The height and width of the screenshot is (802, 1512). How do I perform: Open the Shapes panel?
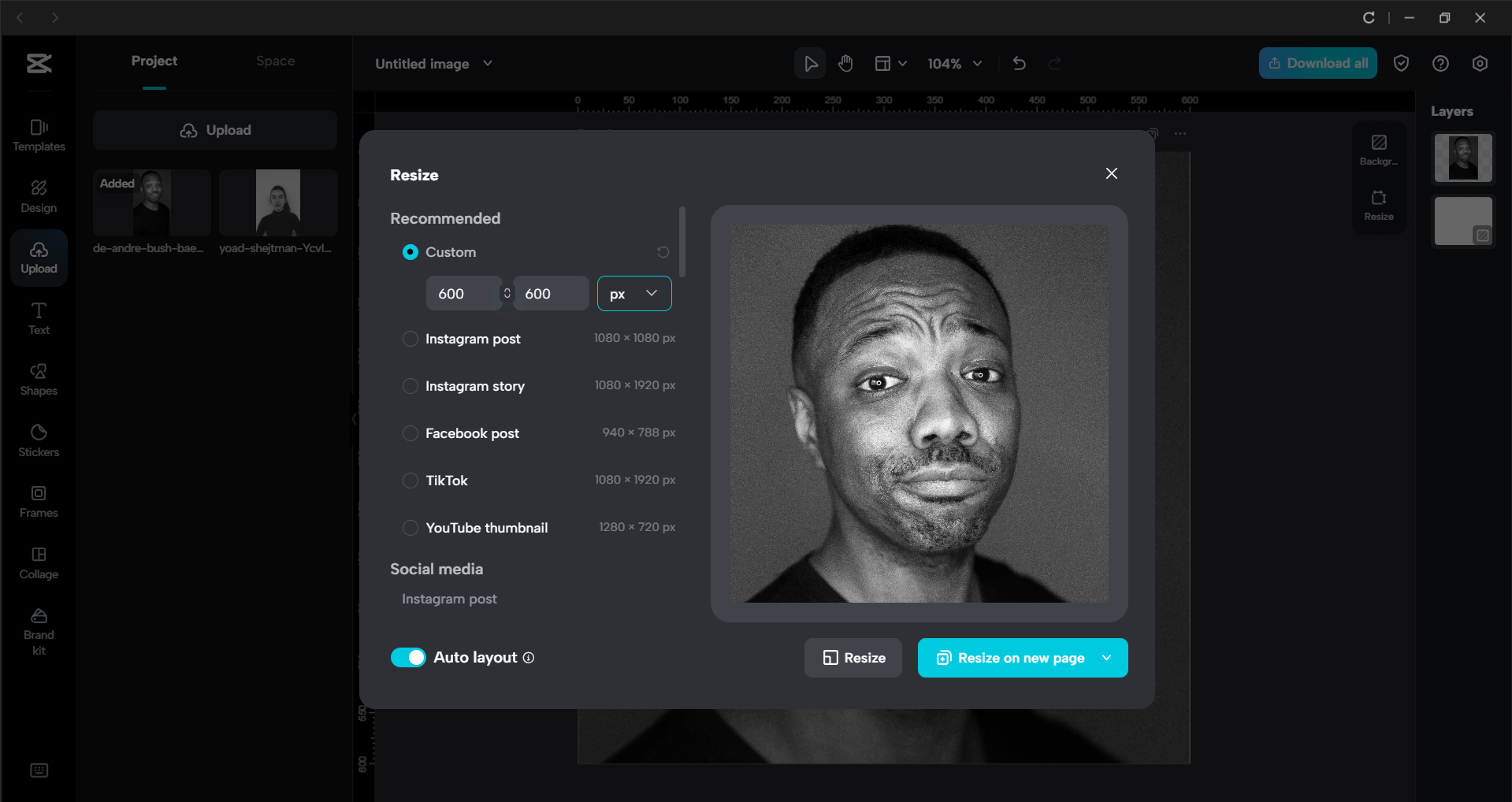coord(38,379)
